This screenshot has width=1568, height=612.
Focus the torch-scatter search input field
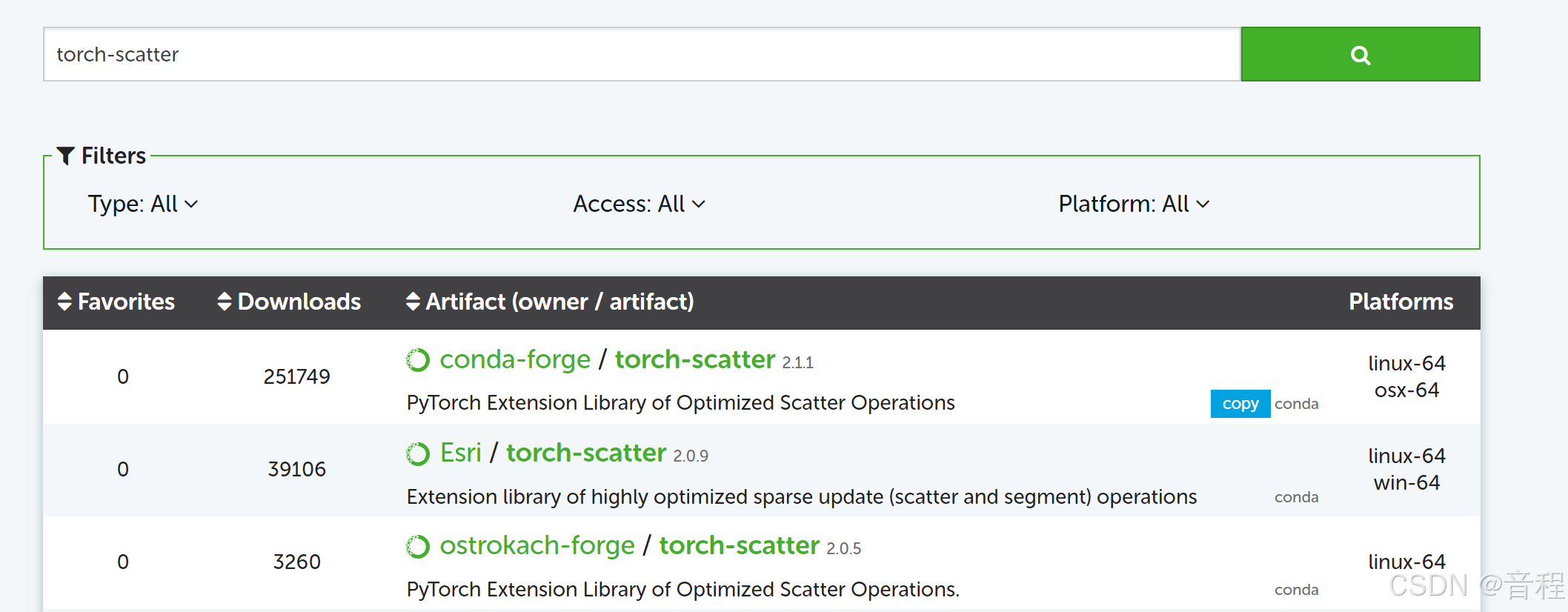pyautogui.click(x=642, y=54)
